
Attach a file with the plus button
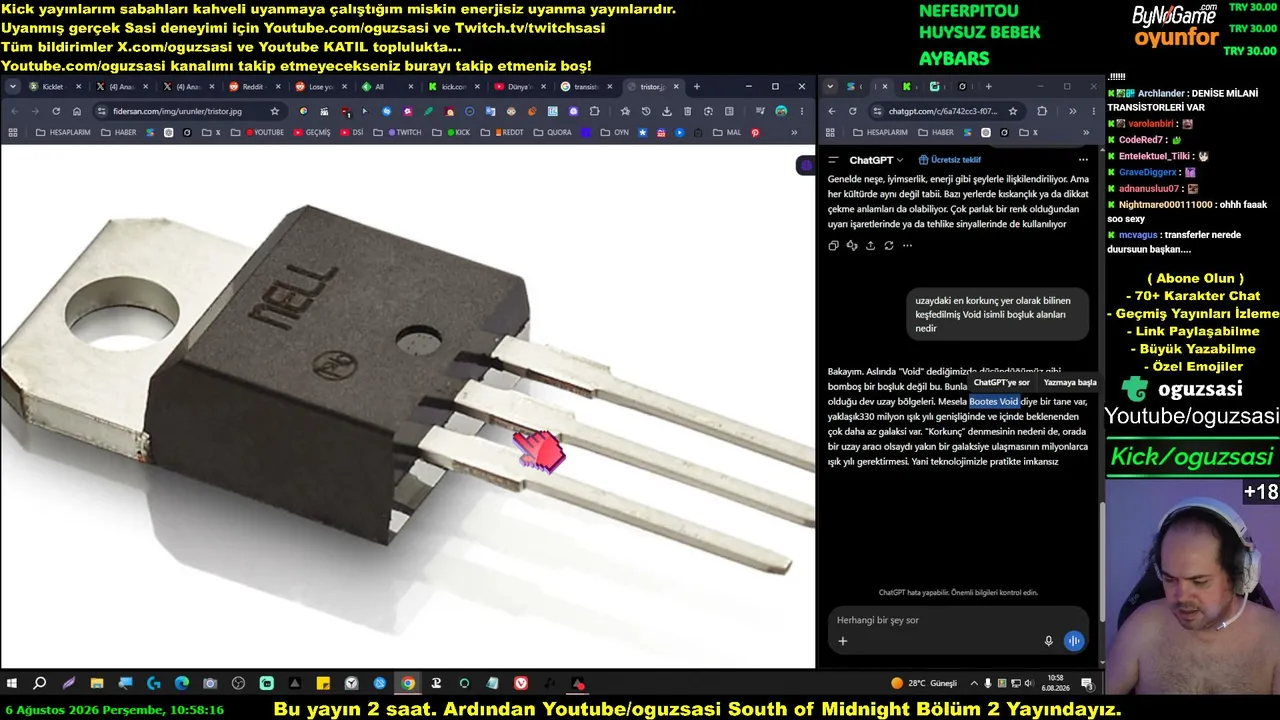coord(843,641)
